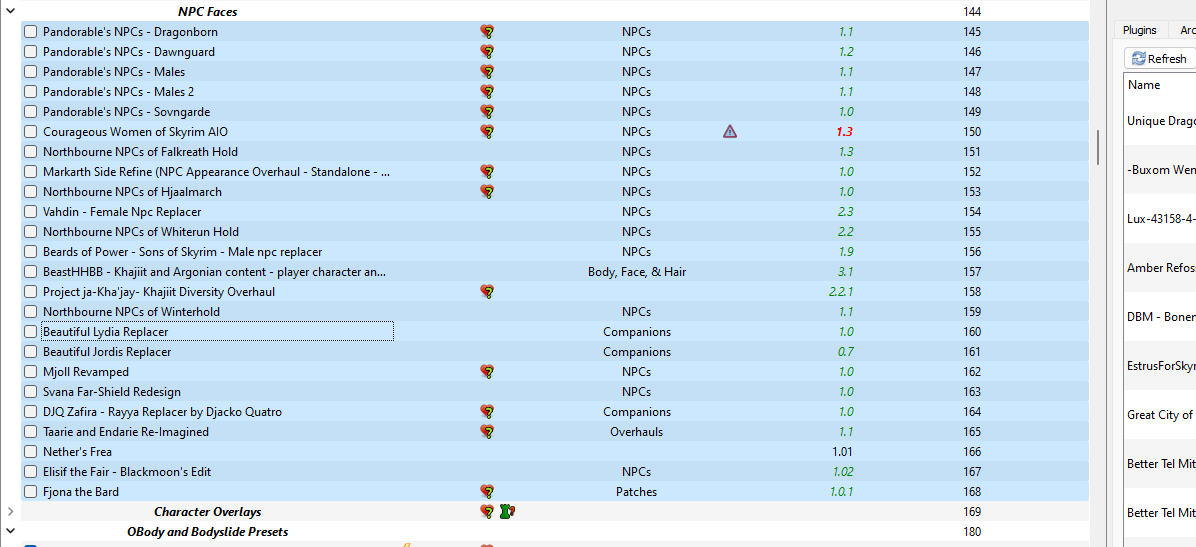Click conflict heart icon on Character Overlays separator

[x=487, y=511]
